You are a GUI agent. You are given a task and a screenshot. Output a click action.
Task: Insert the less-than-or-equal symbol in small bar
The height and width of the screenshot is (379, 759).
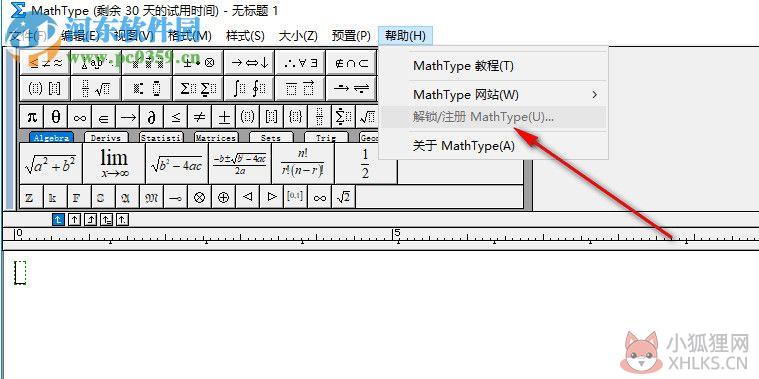176,117
